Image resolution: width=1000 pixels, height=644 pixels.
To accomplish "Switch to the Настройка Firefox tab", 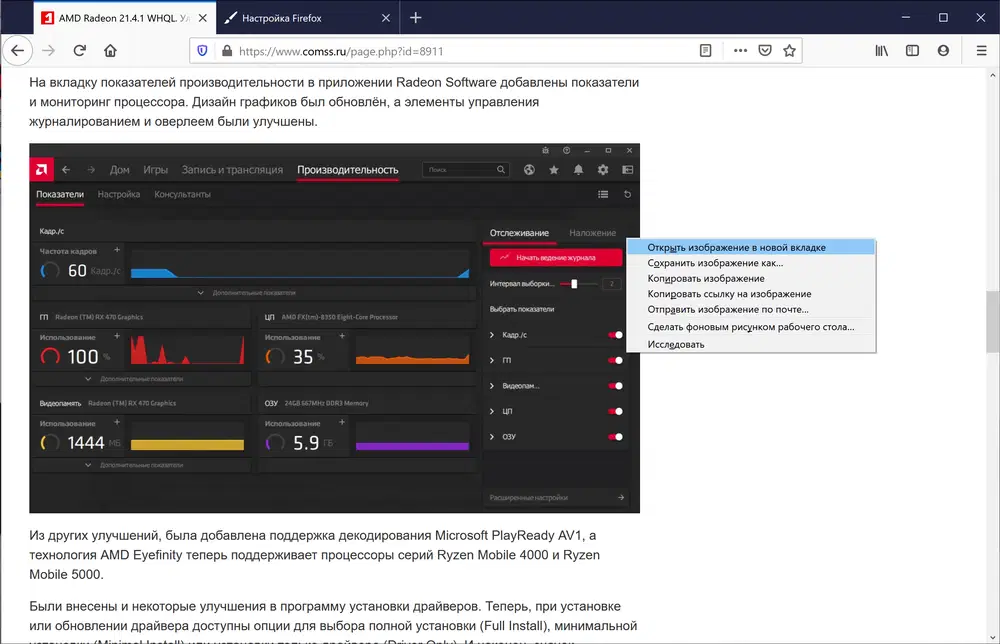I will click(308, 18).
